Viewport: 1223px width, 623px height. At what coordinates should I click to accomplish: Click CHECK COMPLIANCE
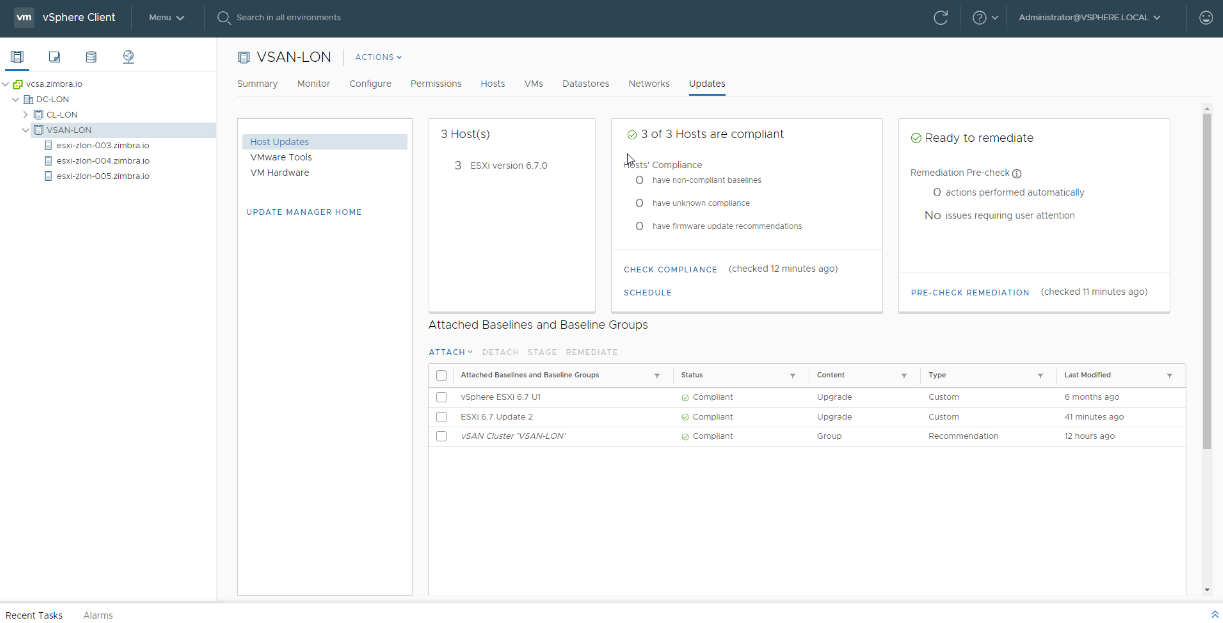click(x=671, y=270)
